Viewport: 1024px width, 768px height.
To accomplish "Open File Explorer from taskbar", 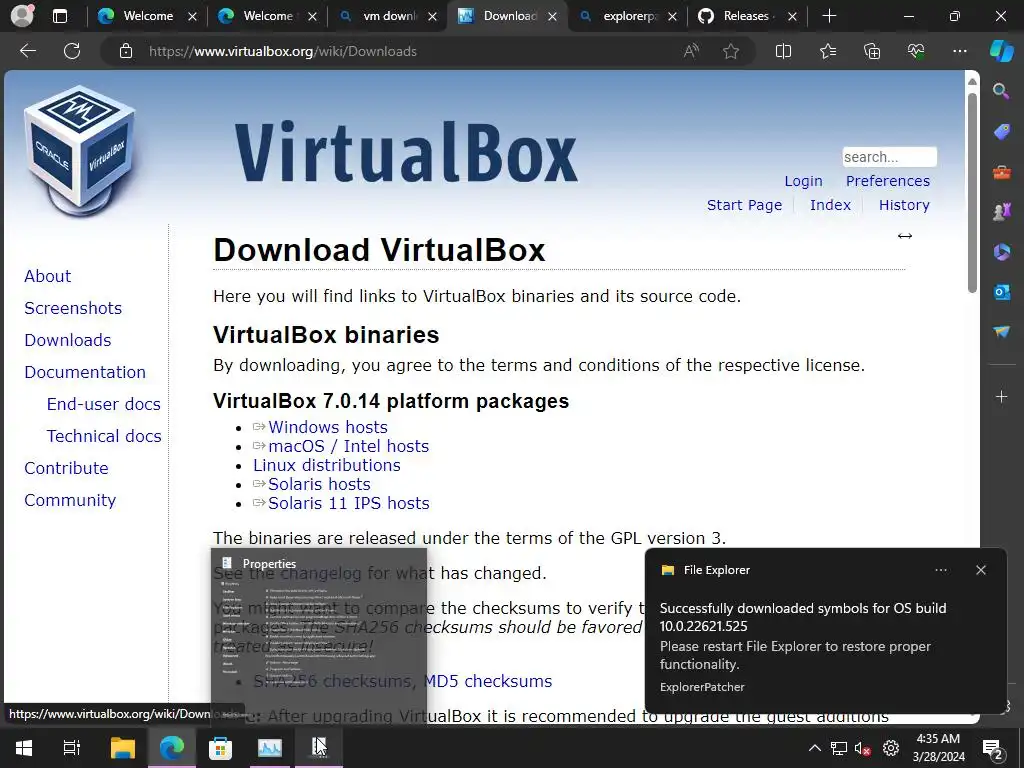I will click(122, 748).
